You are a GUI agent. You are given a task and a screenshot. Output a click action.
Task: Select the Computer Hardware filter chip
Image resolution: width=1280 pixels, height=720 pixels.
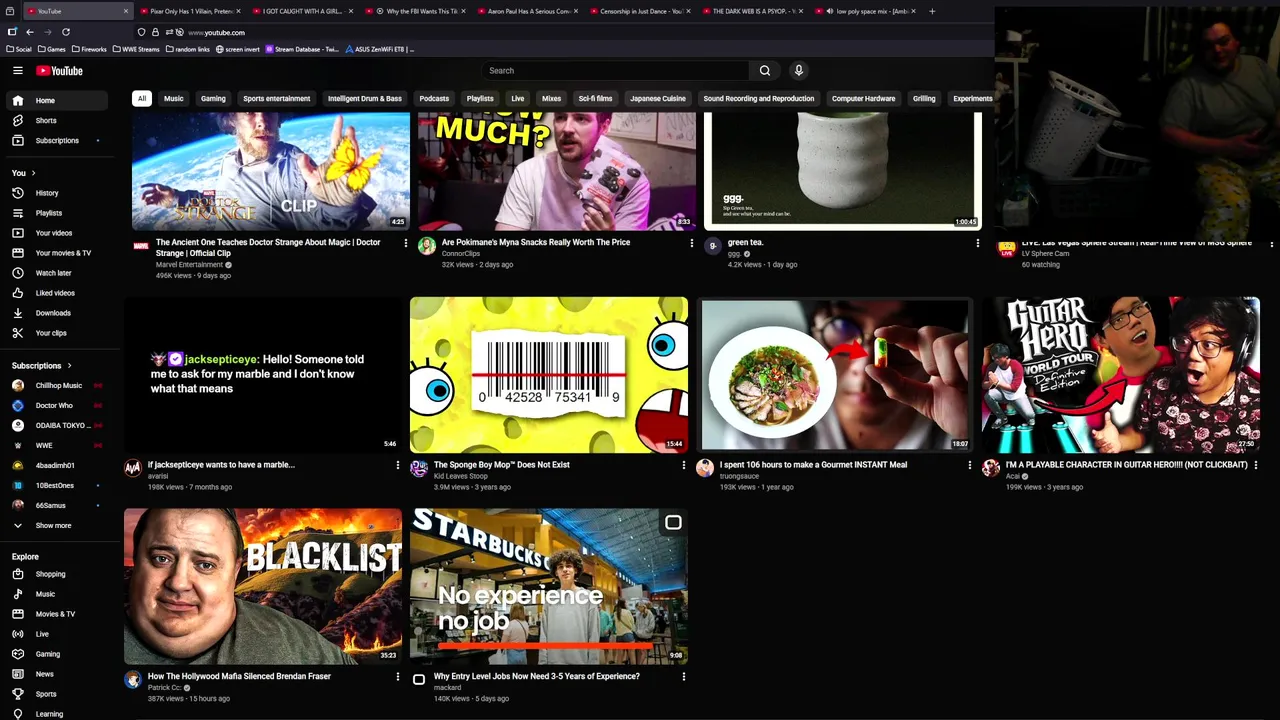(x=863, y=98)
